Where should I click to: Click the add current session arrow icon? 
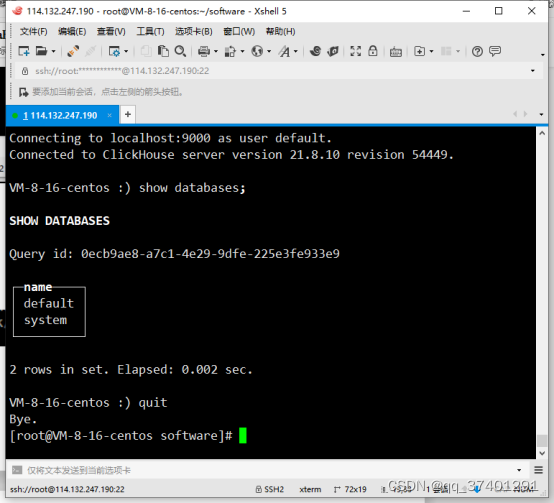coord(23,92)
